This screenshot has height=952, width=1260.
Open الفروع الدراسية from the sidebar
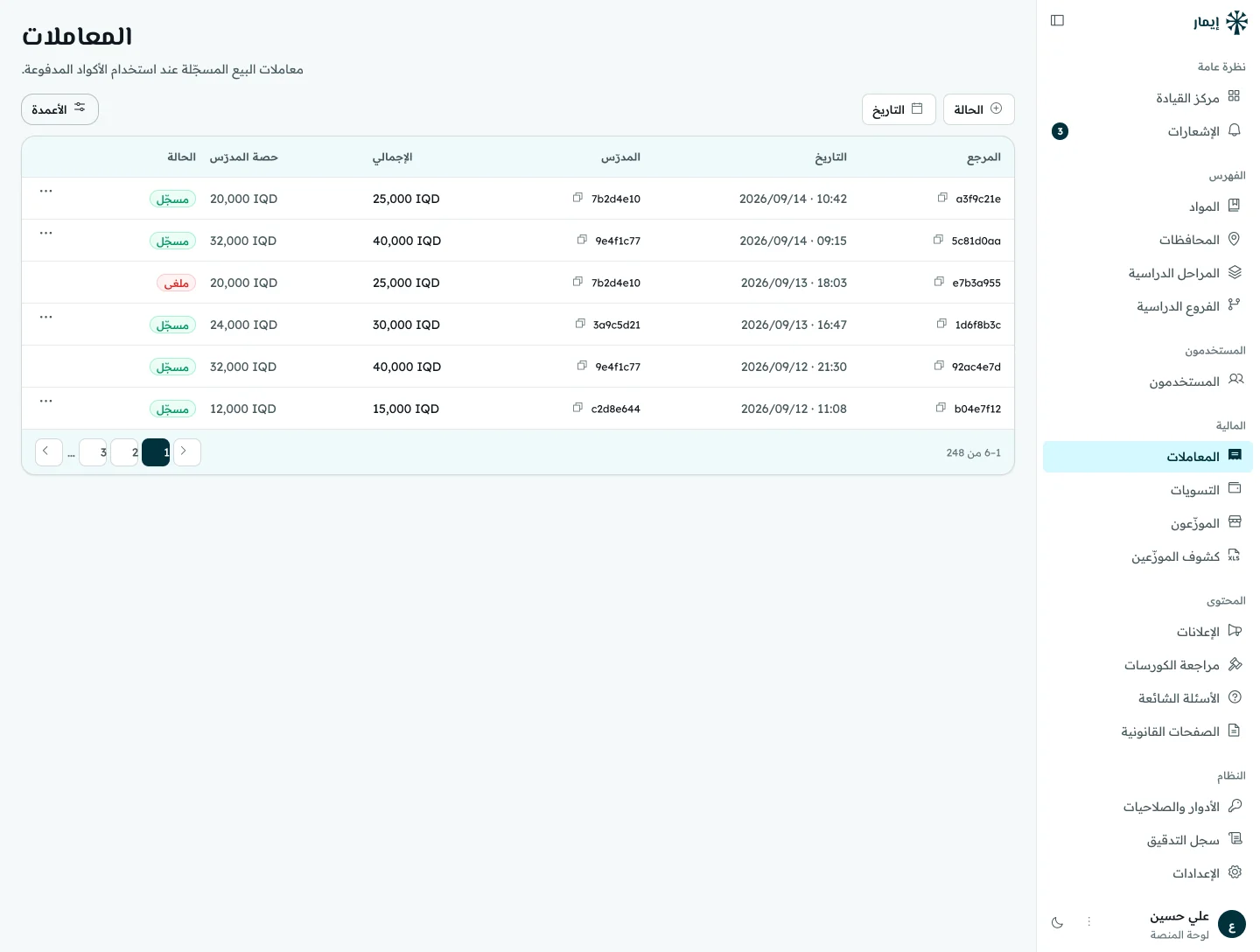click(1148, 306)
